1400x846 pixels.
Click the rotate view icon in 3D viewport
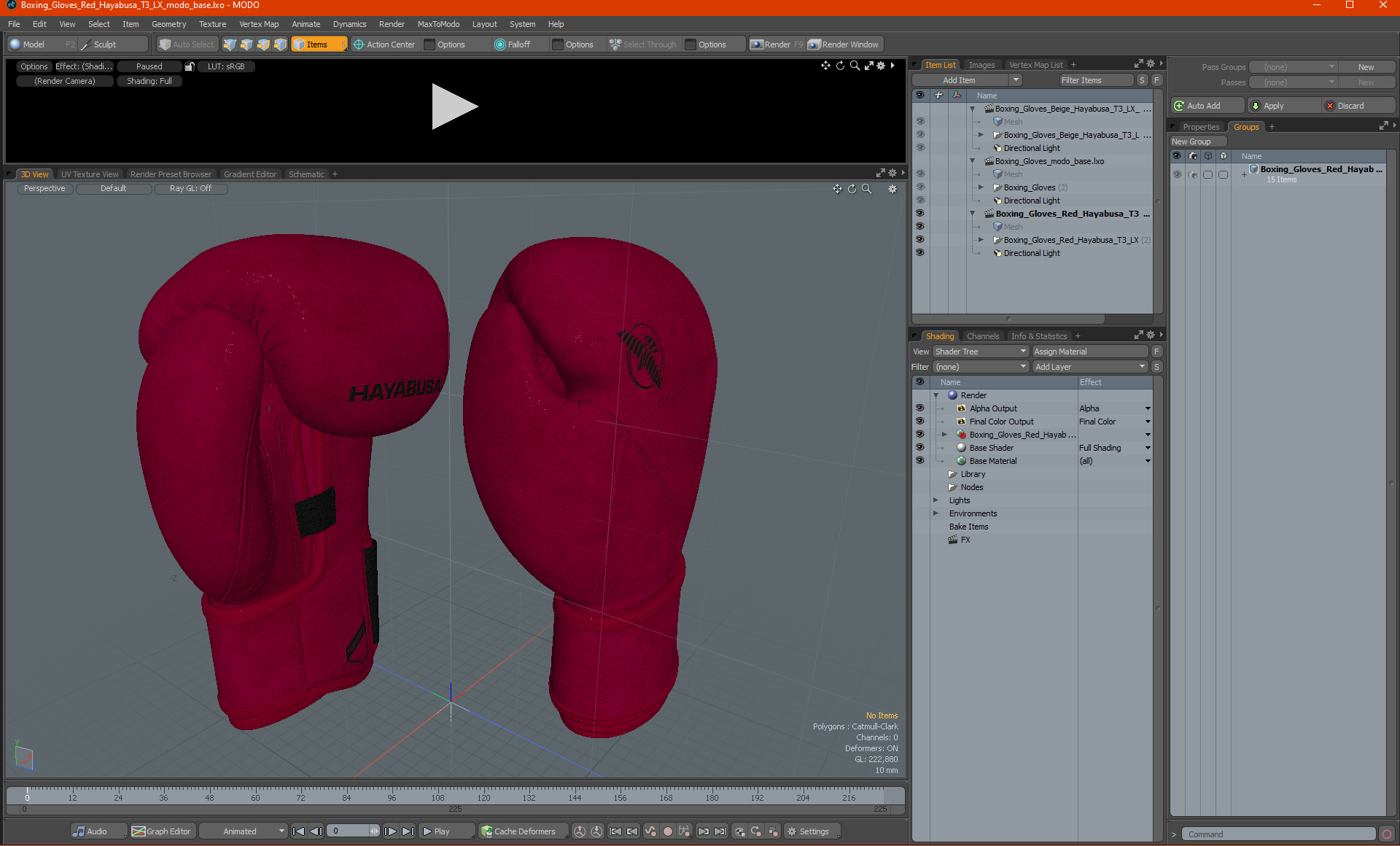pyautogui.click(x=852, y=189)
